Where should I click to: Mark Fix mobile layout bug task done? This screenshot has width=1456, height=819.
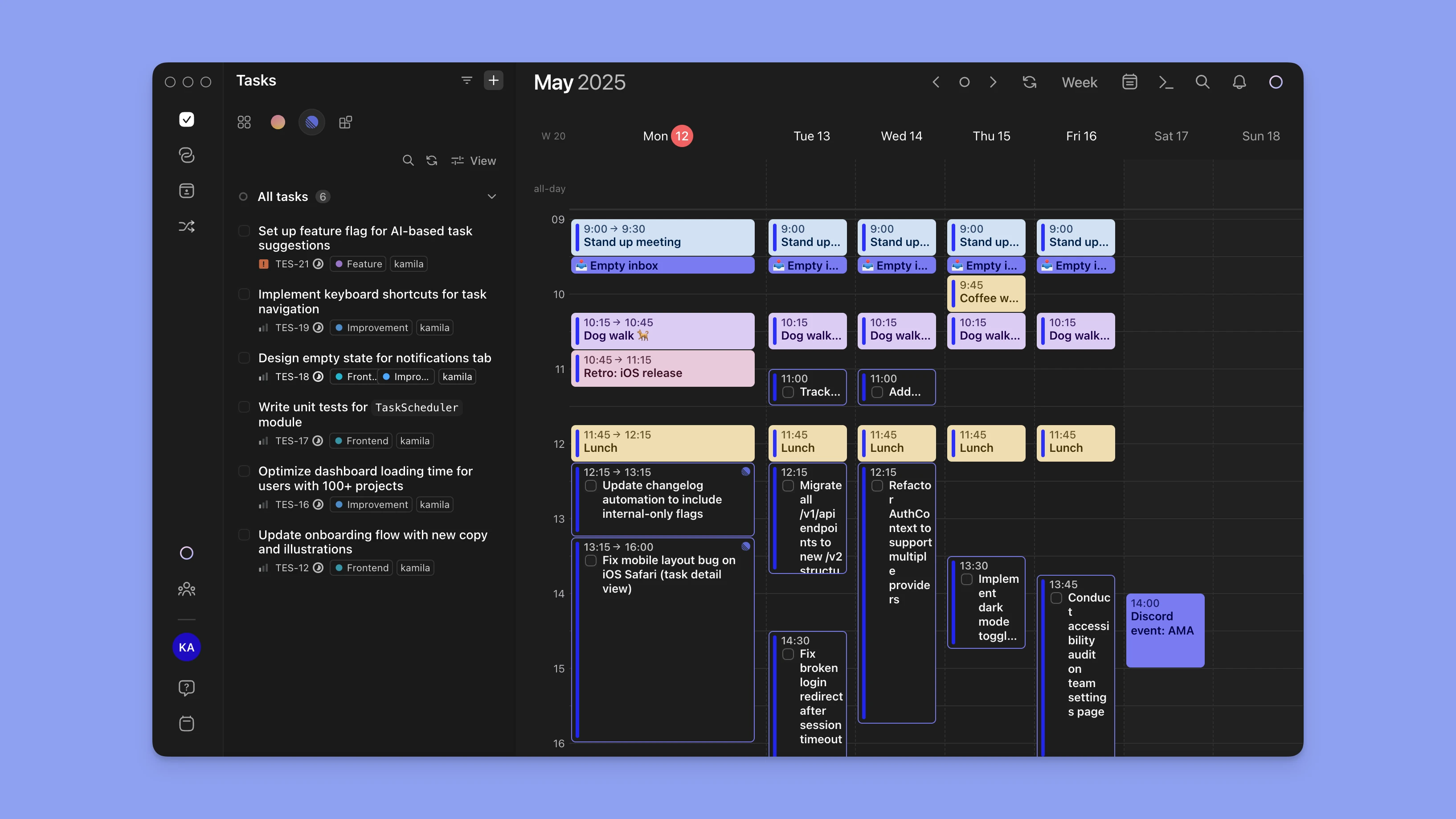pyautogui.click(x=591, y=560)
